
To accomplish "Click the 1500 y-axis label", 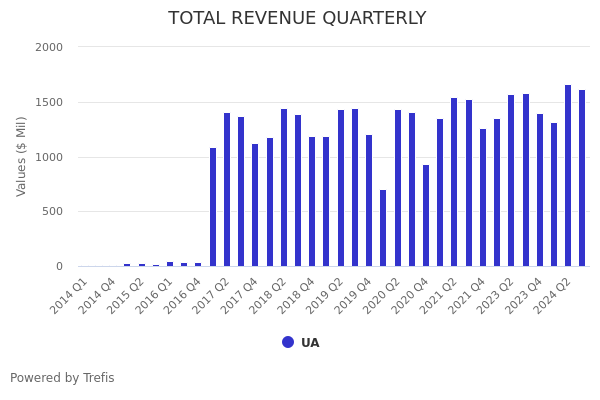I will [49, 102].
